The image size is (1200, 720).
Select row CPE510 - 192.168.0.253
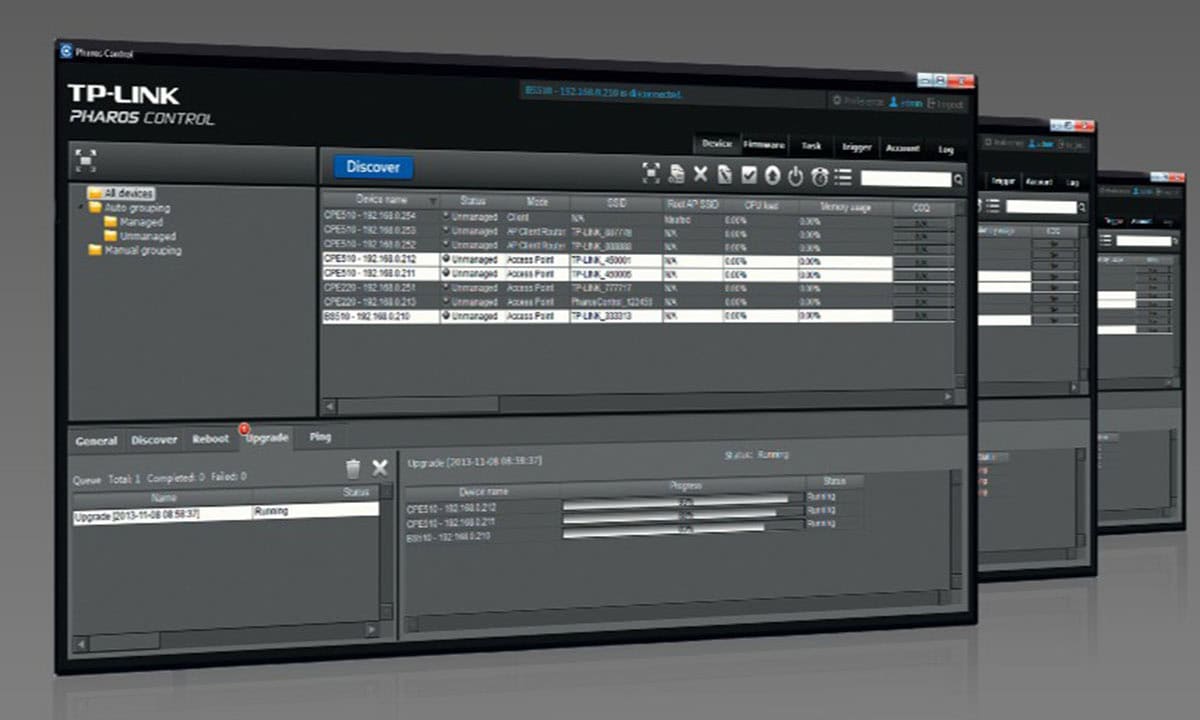pyautogui.click(x=638, y=231)
